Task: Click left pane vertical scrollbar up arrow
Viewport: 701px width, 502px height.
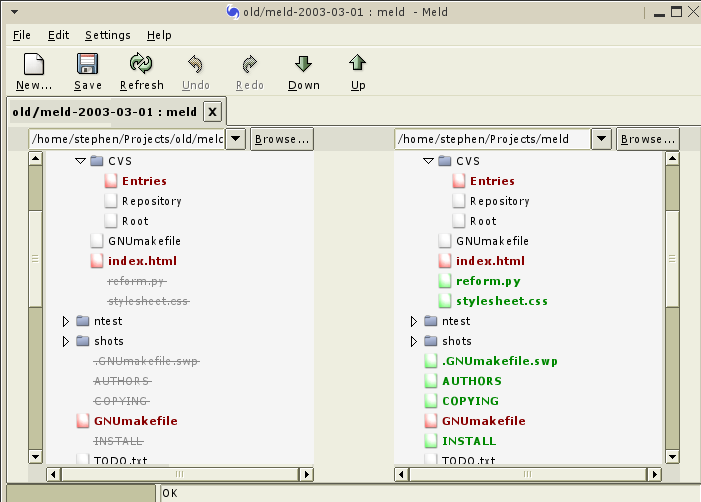Action: pos(35,159)
